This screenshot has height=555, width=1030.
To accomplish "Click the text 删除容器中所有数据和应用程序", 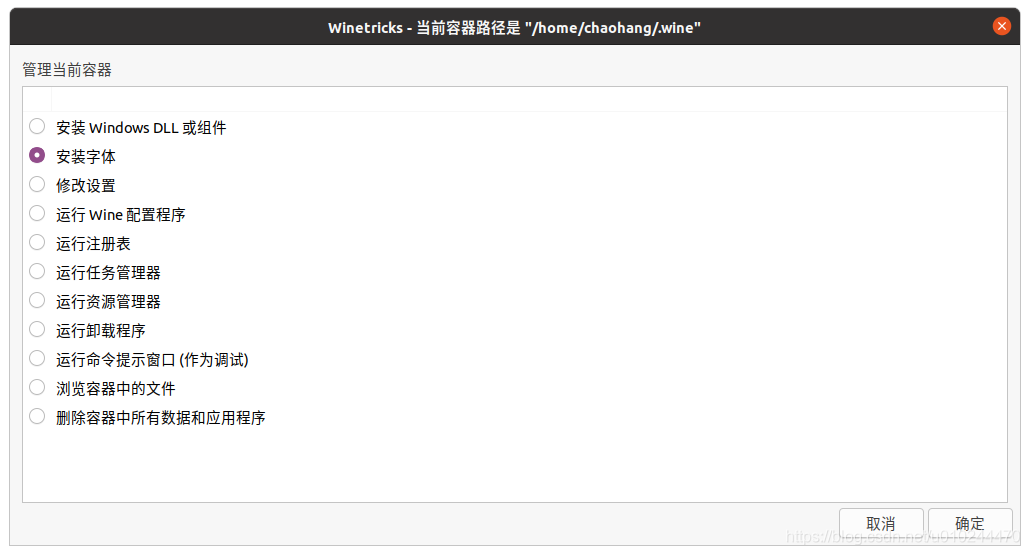I will tap(161, 418).
